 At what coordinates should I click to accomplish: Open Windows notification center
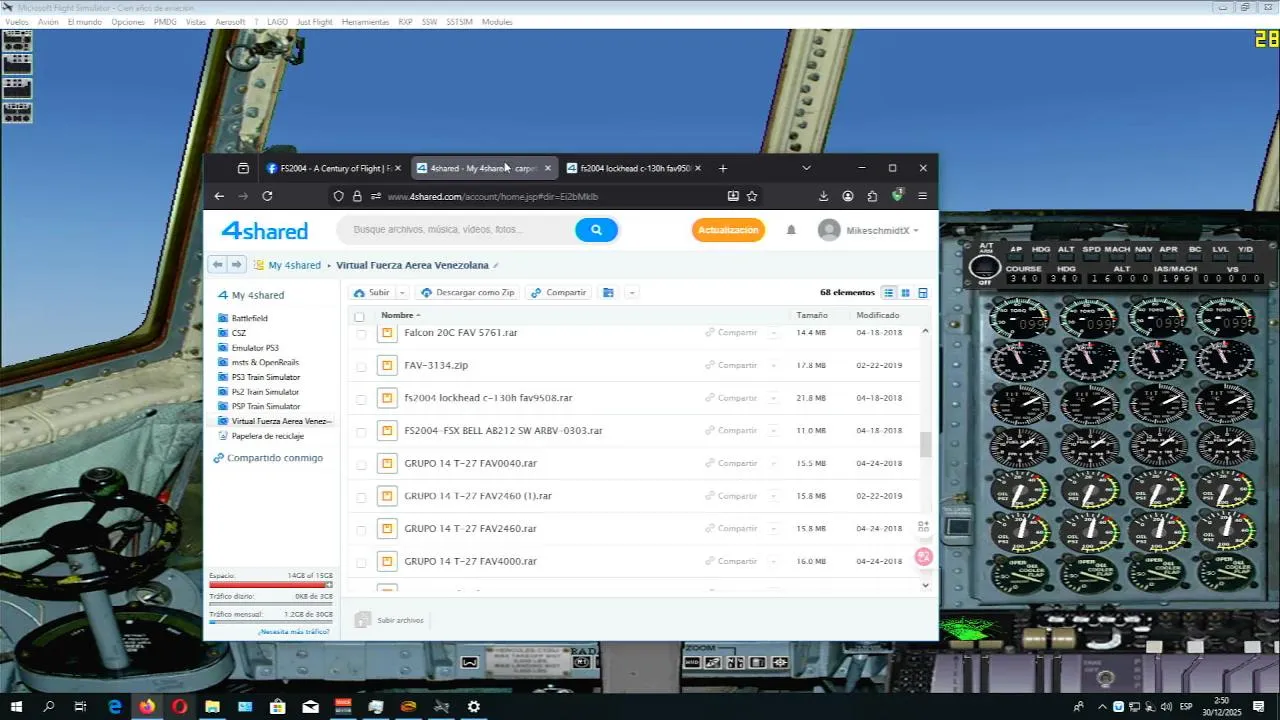pyautogui.click(x=1261, y=706)
